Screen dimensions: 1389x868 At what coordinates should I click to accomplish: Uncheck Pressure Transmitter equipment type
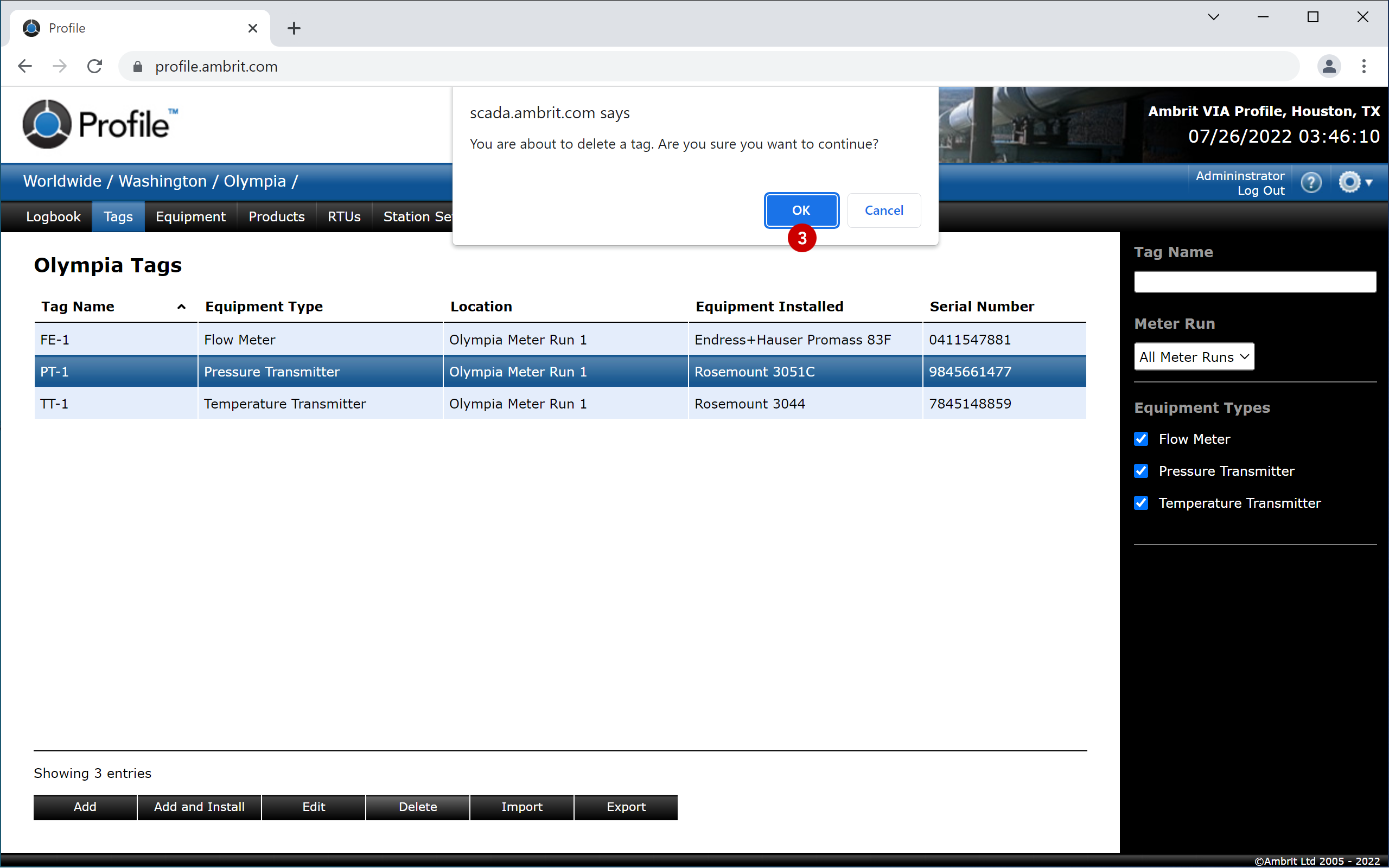click(x=1141, y=471)
